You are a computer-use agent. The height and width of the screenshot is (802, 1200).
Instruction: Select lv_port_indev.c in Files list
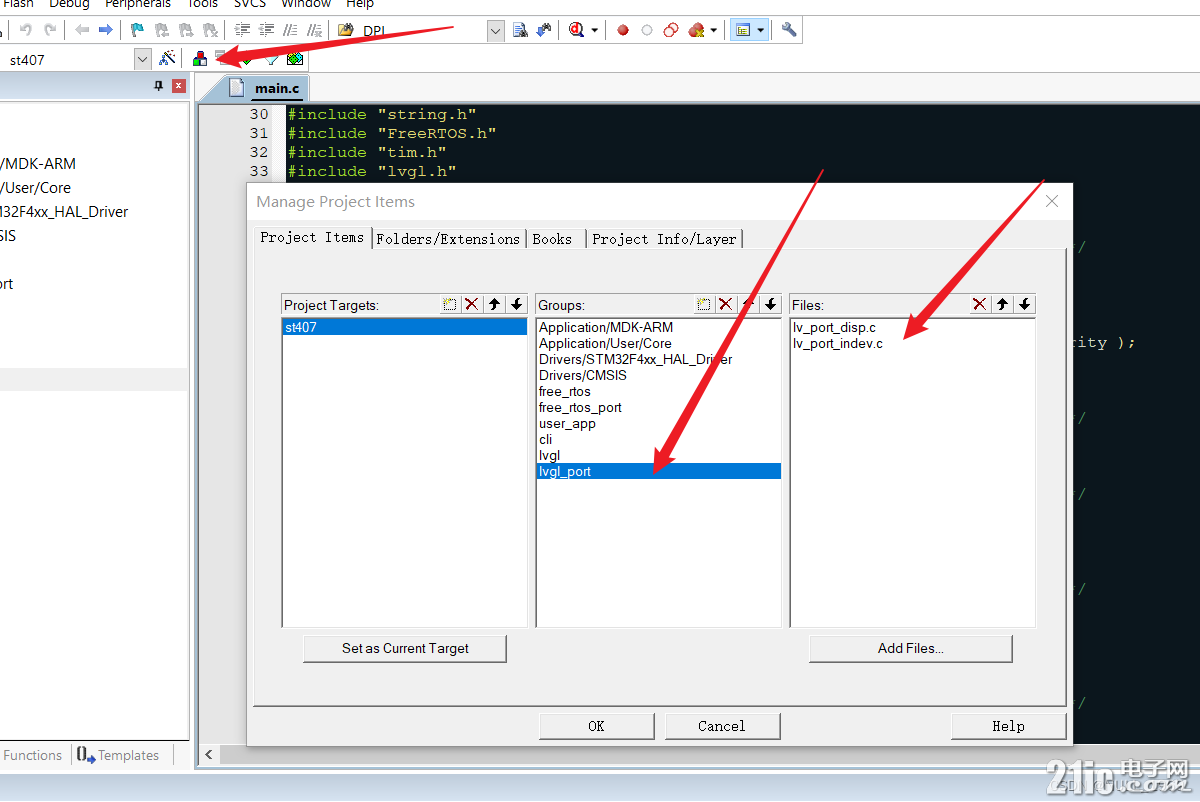pyautogui.click(x=838, y=344)
